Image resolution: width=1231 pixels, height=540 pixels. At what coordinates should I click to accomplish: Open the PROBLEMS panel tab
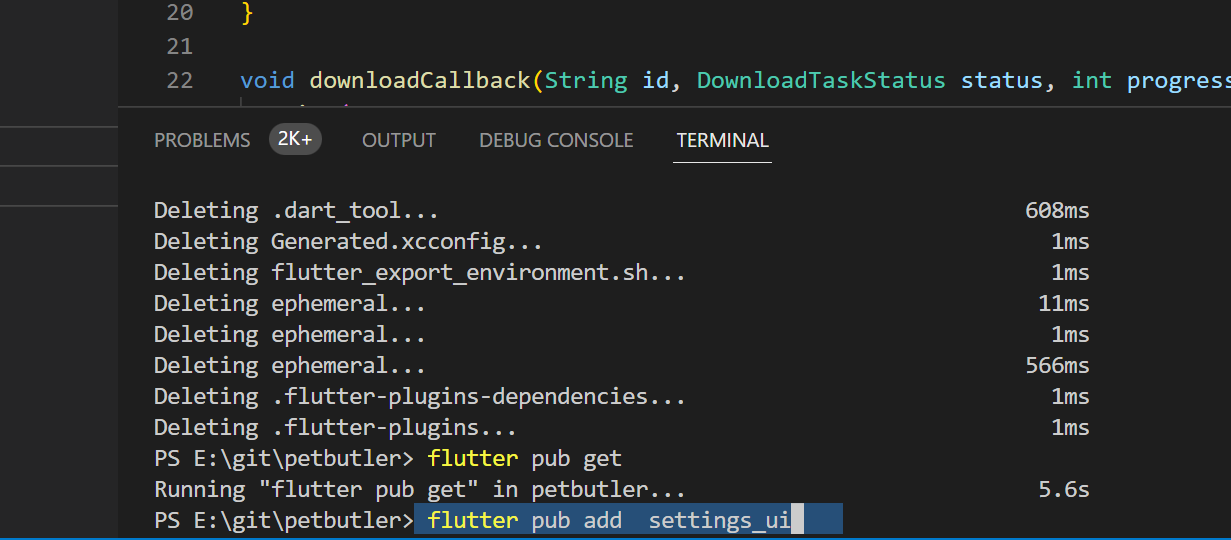(x=202, y=141)
